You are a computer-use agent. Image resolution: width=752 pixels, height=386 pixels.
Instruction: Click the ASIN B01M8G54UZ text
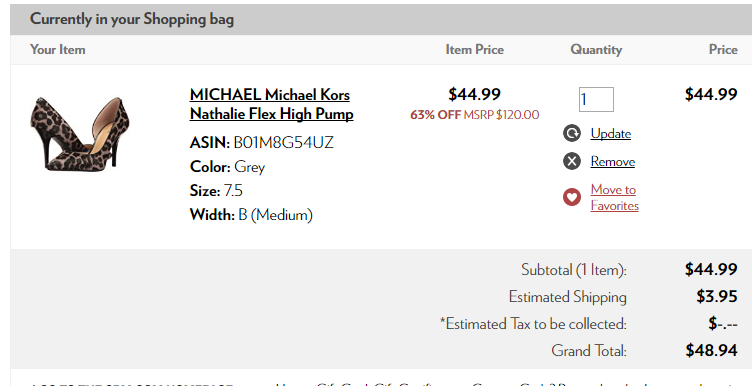[x=261, y=142]
